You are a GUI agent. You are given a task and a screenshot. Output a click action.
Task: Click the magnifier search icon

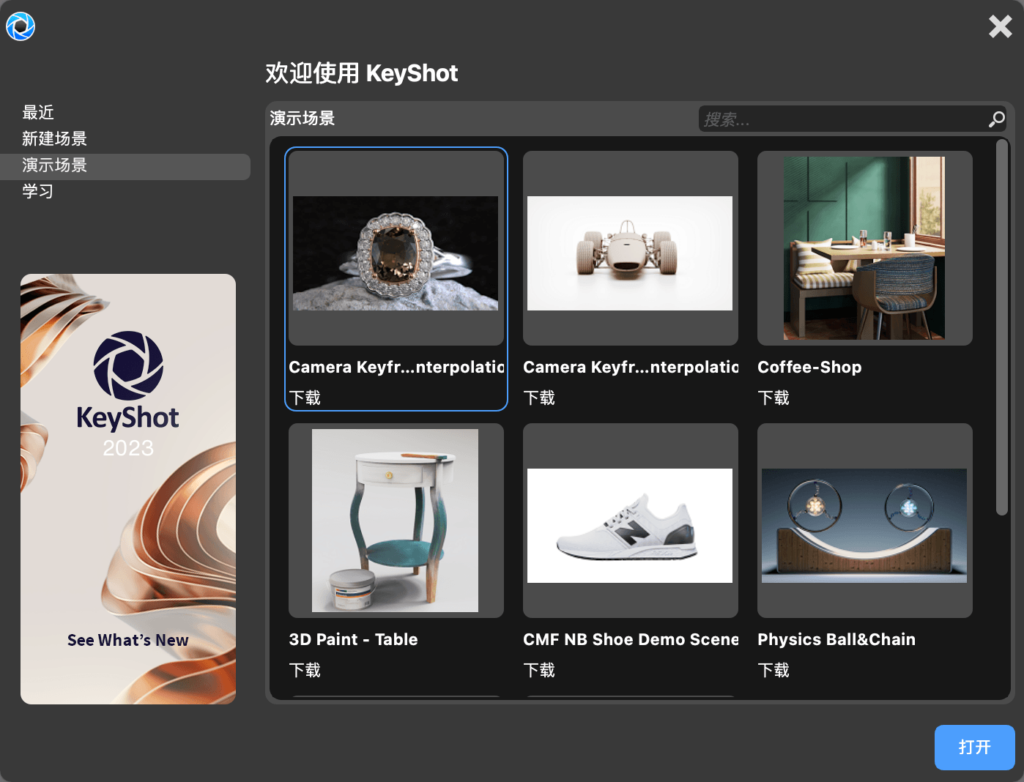pyautogui.click(x=997, y=119)
